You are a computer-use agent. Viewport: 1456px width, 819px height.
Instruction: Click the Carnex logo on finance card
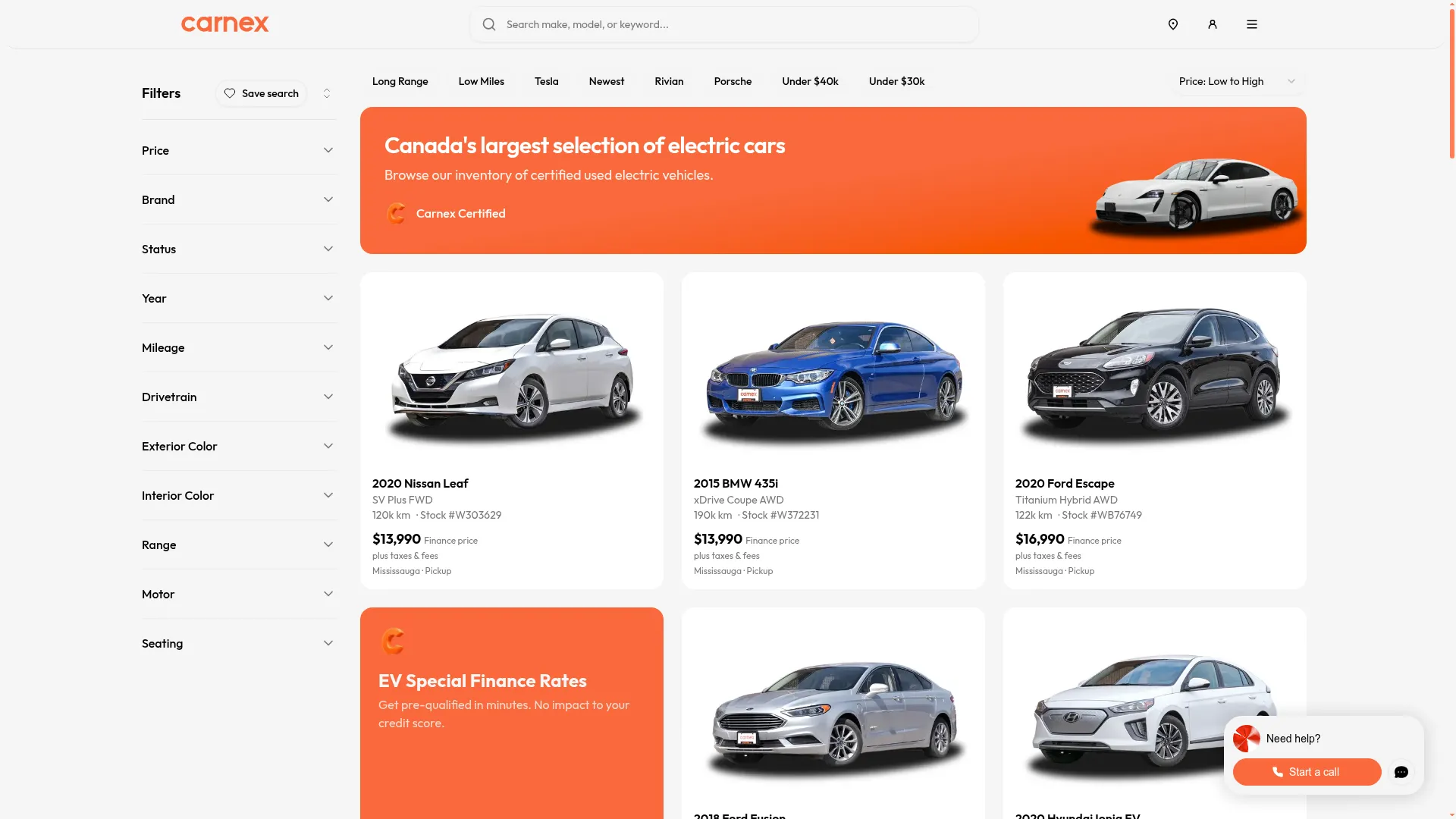[393, 642]
